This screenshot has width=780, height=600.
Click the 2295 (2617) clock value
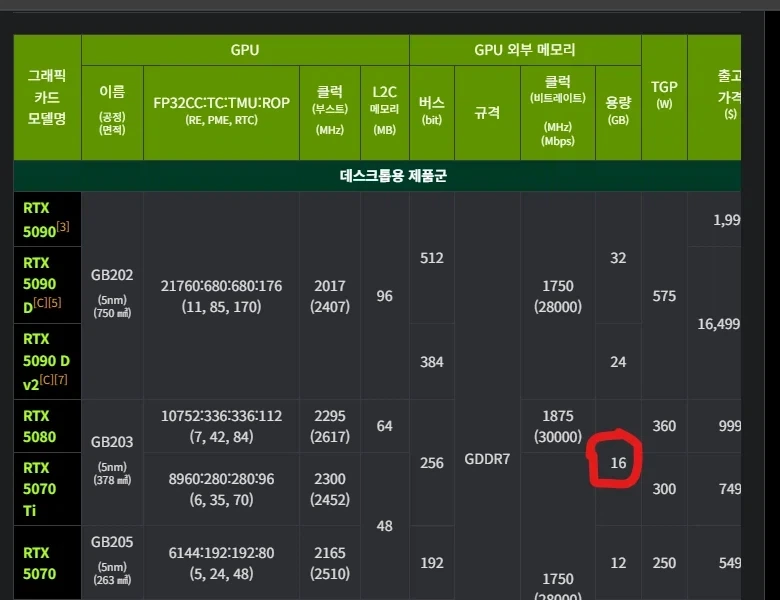(330, 426)
